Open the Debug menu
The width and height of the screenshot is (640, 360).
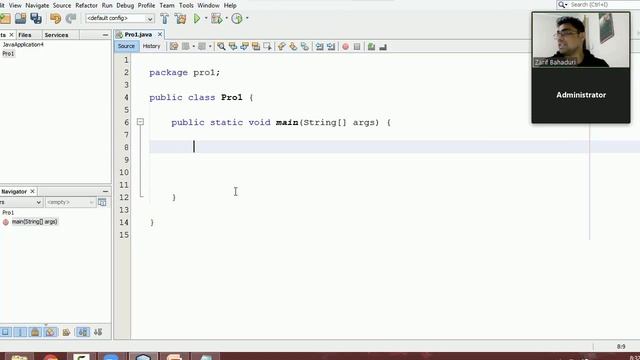click(125, 5)
